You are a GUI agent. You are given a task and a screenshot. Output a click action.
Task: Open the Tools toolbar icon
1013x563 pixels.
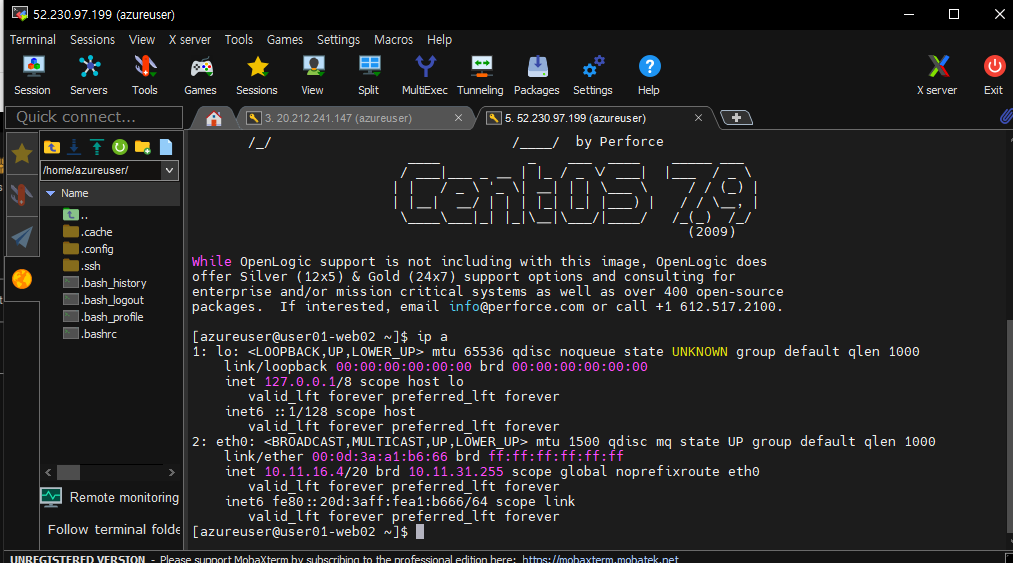[x=145, y=75]
